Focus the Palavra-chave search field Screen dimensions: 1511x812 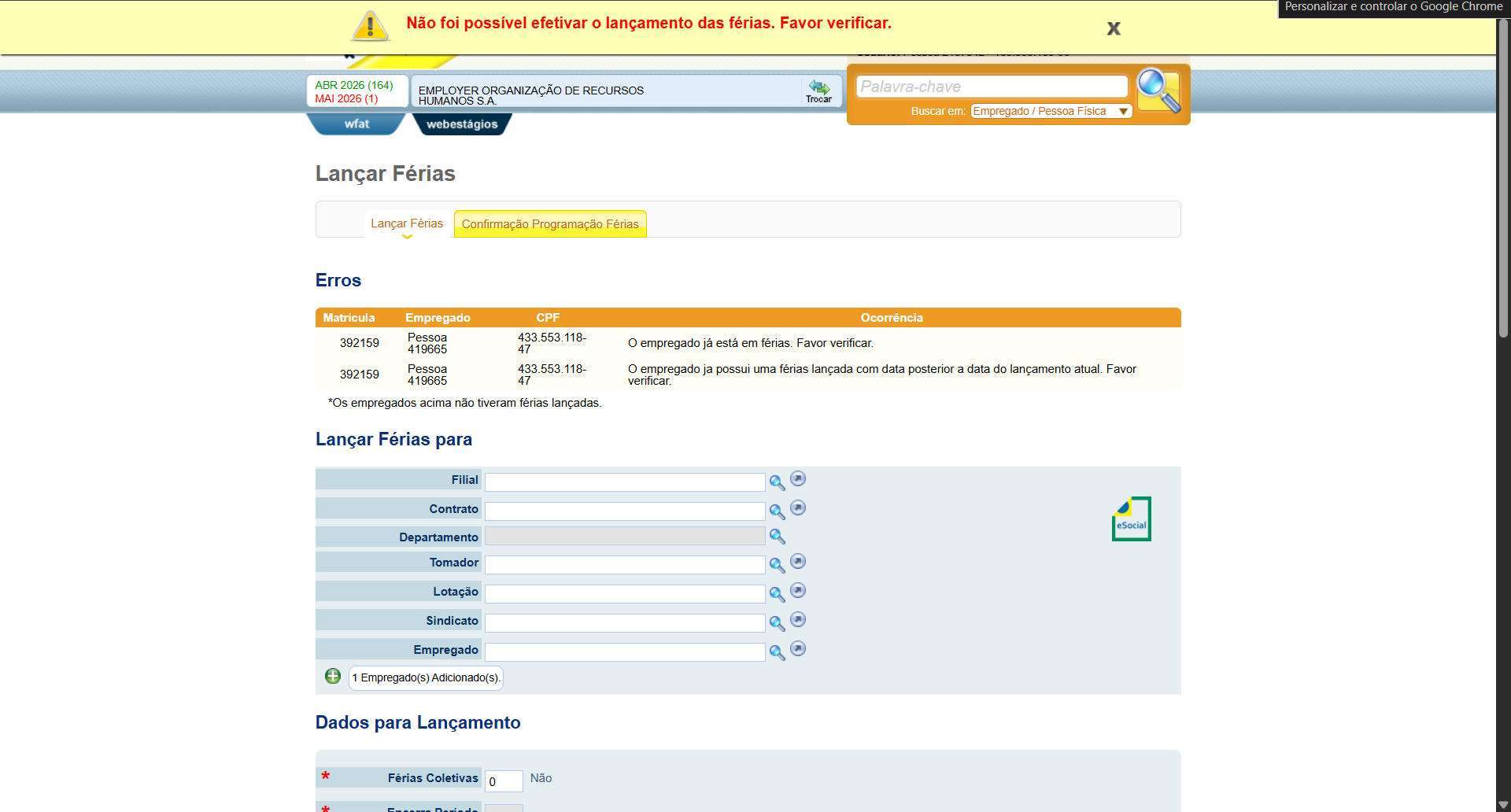[992, 87]
